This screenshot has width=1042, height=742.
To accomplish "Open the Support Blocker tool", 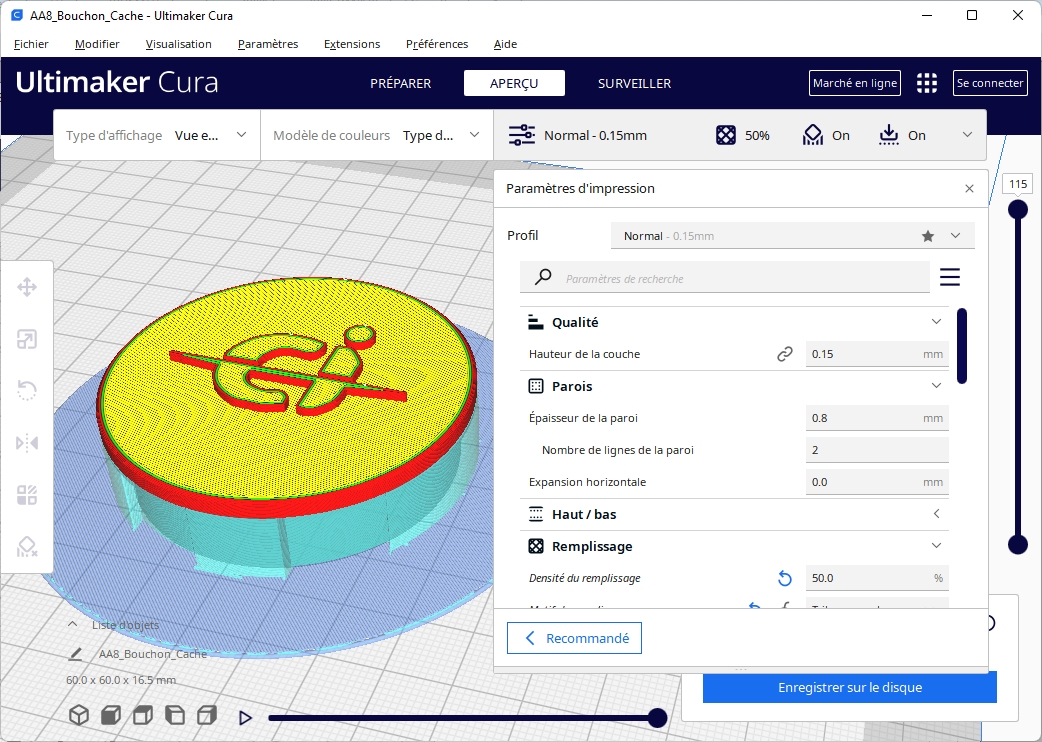I will click(x=27, y=546).
